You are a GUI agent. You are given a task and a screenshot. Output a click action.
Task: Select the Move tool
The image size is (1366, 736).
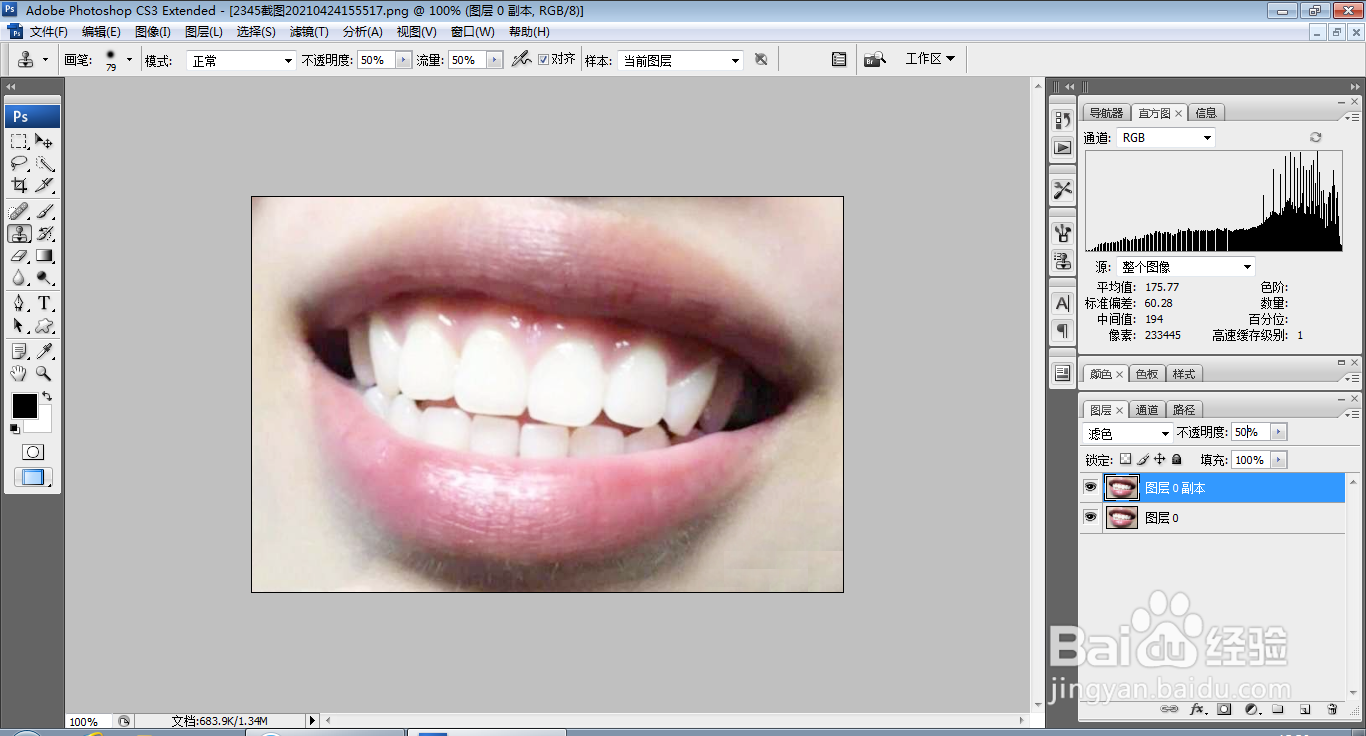44,141
